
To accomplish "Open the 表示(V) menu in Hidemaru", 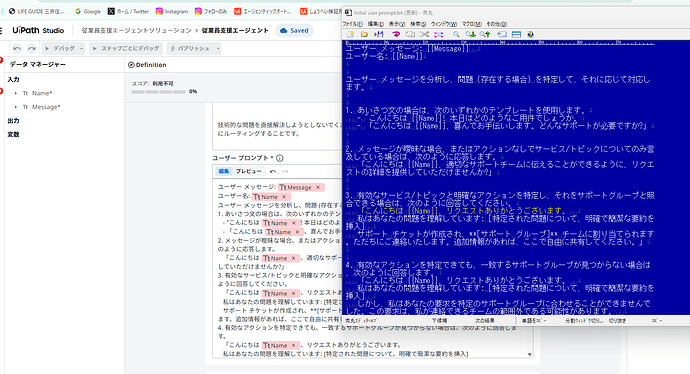I will click(396, 24).
